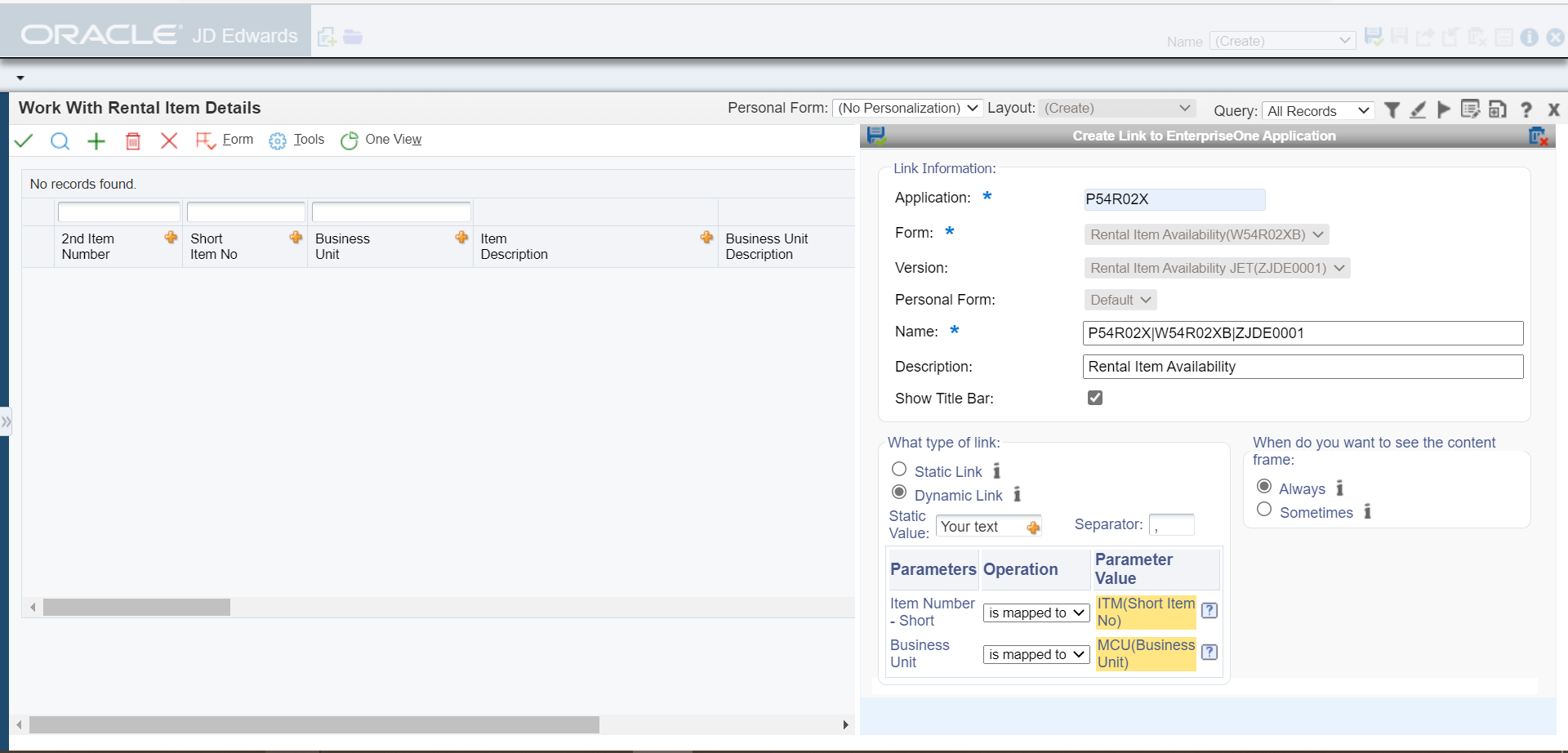Open form help question mark icon
The image size is (1568, 753).
click(1526, 109)
